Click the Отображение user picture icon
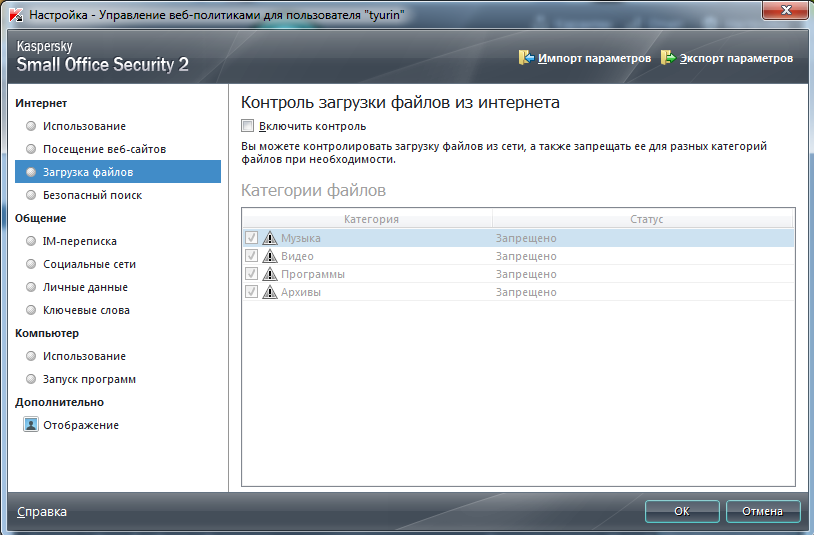The width and height of the screenshot is (814, 535). pyautogui.click(x=31, y=424)
